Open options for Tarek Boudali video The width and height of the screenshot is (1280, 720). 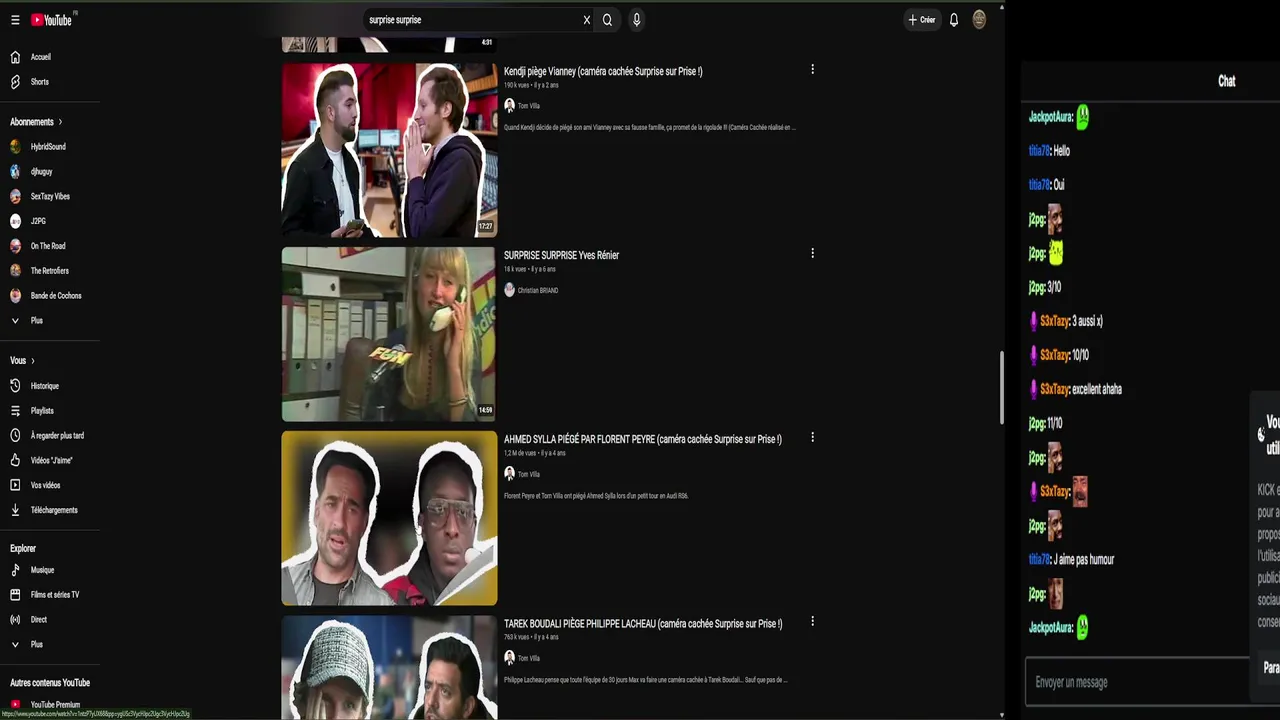click(812, 622)
